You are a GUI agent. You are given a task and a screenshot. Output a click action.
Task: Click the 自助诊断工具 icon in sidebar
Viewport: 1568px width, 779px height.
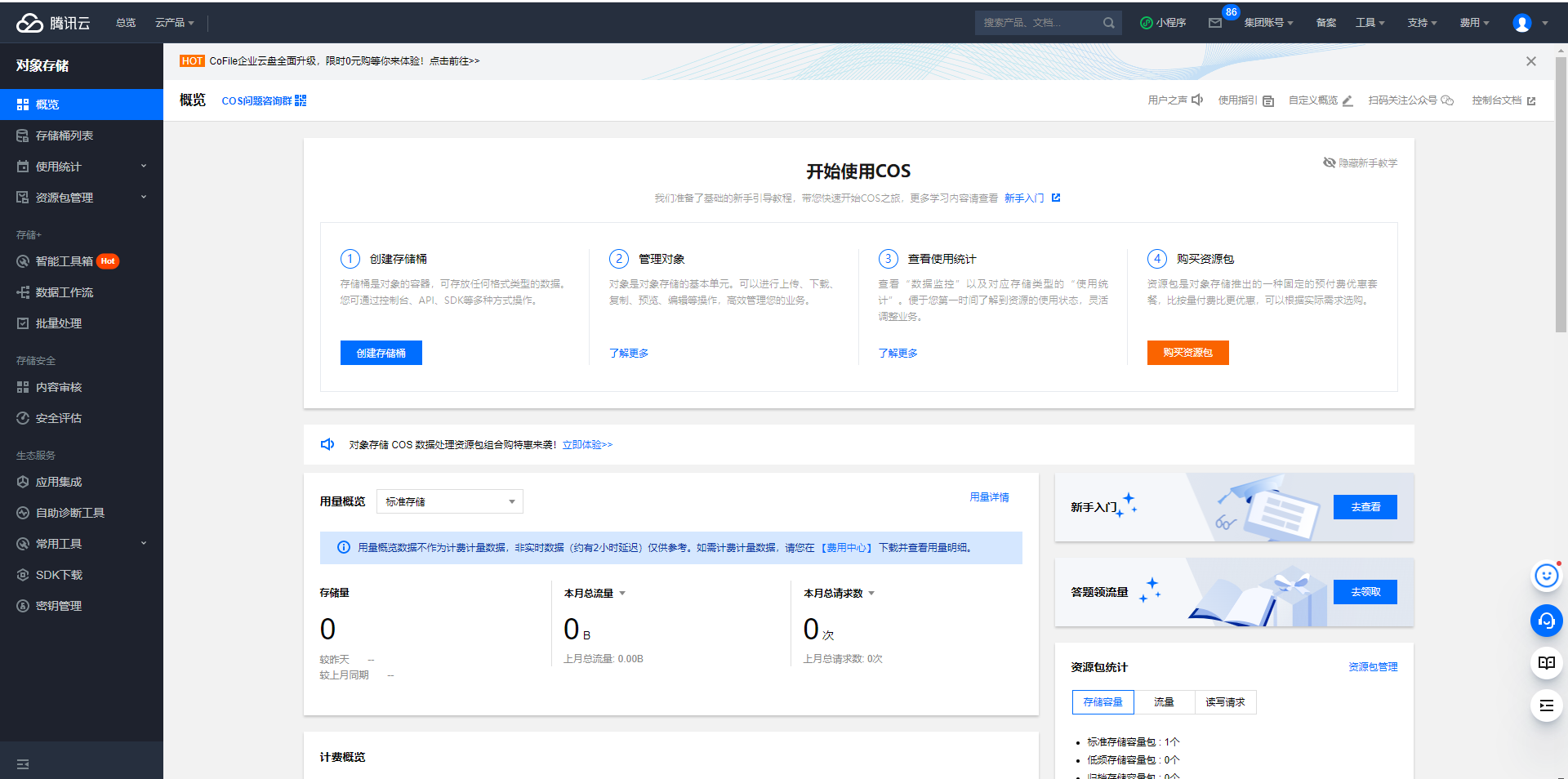point(23,513)
